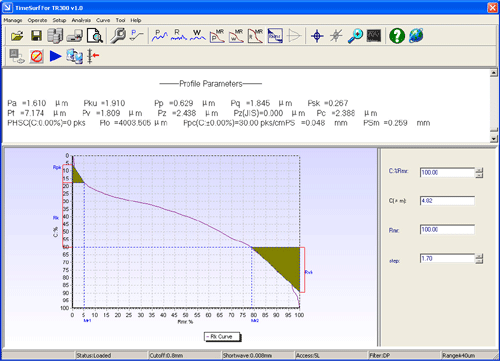Adjust the step value with the spinner arrows
The image size is (500, 361).
pos(479,258)
